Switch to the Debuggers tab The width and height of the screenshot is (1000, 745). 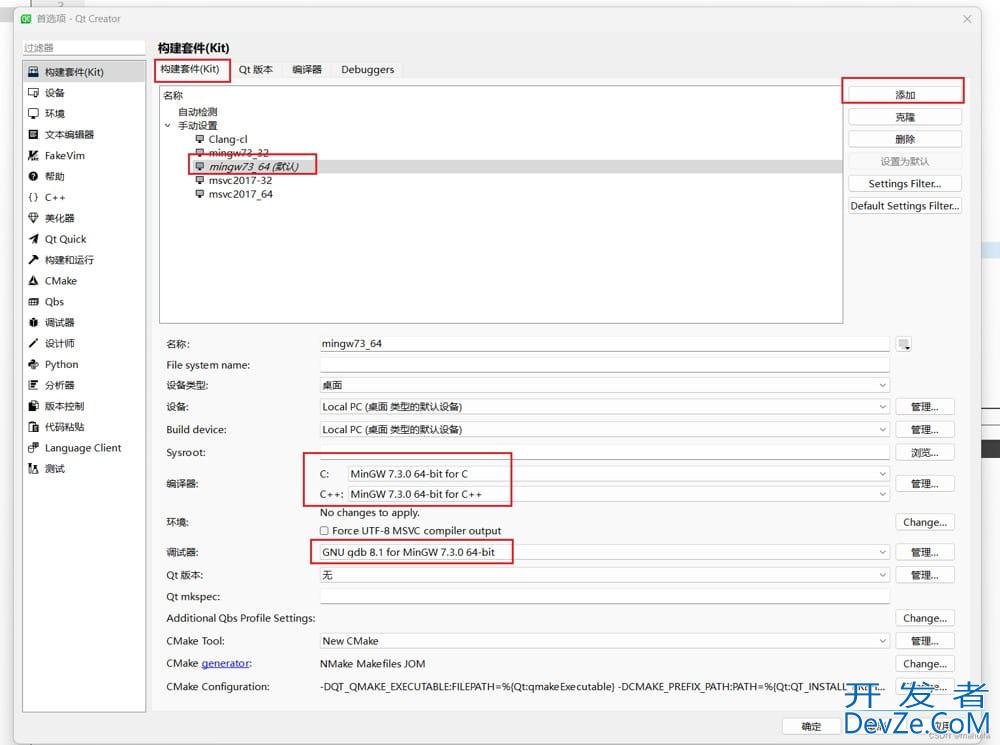pos(367,70)
